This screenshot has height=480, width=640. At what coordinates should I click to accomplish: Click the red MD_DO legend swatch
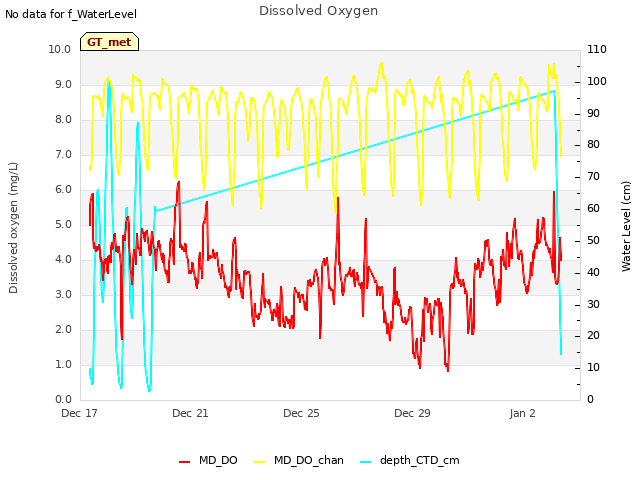click(184, 462)
